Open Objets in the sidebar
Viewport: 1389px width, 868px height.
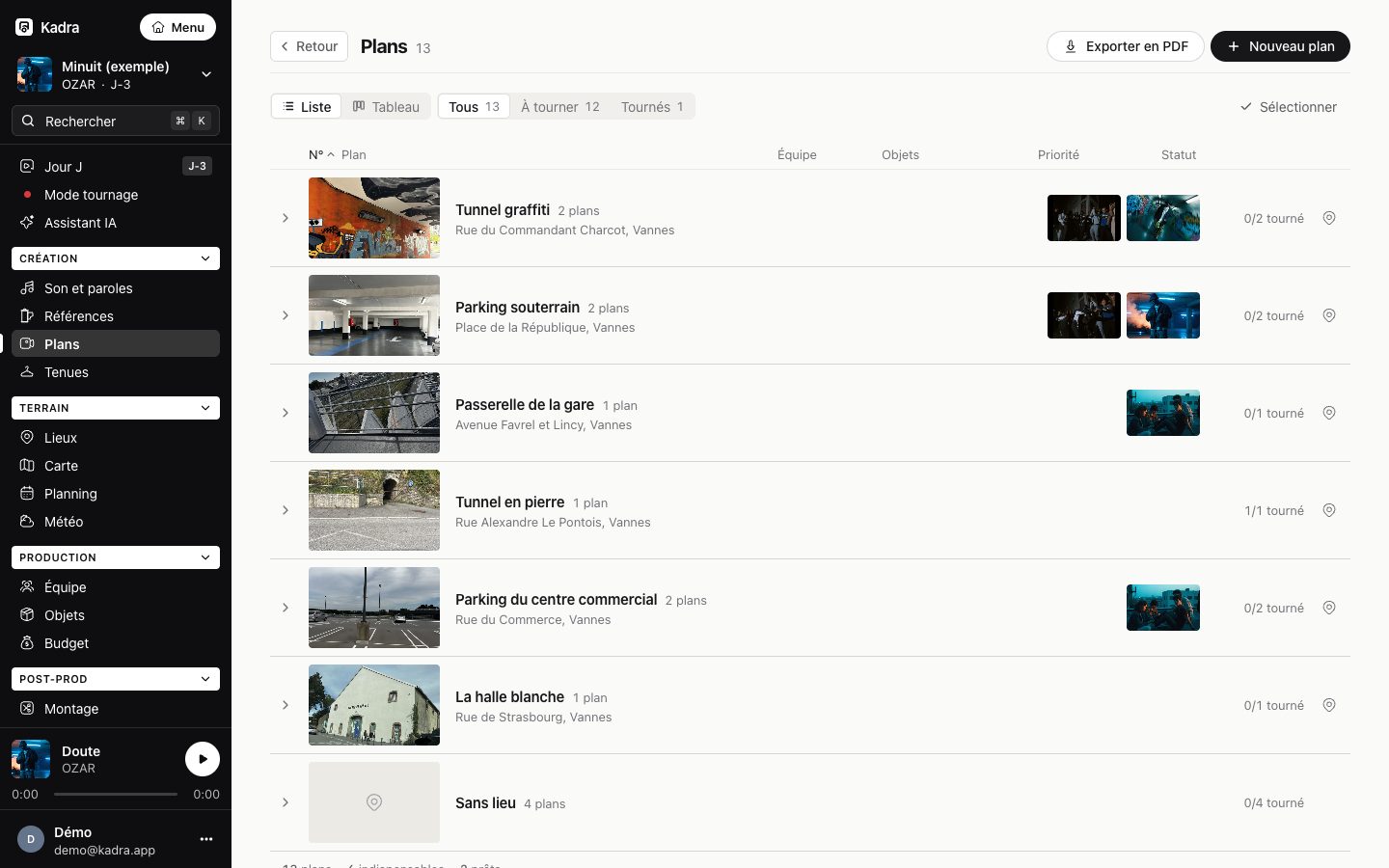click(x=116, y=615)
